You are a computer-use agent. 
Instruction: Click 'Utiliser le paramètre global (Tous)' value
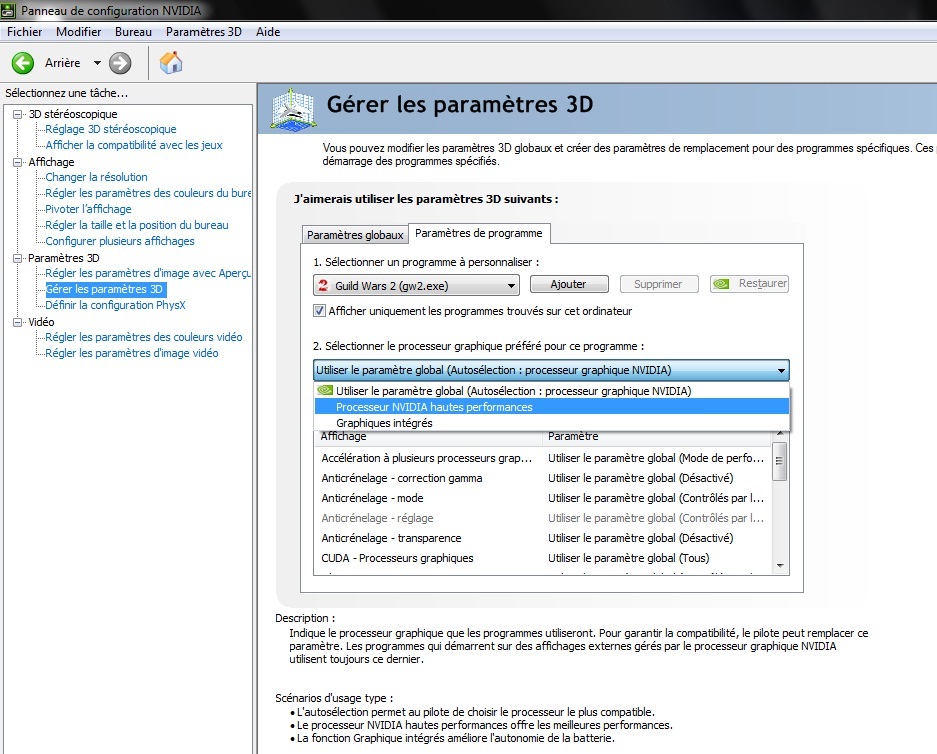tap(629, 558)
